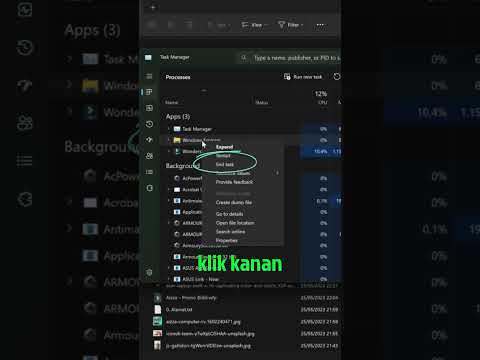Click the ASUS Link - Near process icon
Image resolution: width=480 pixels, height=360 pixels.
(177, 279)
